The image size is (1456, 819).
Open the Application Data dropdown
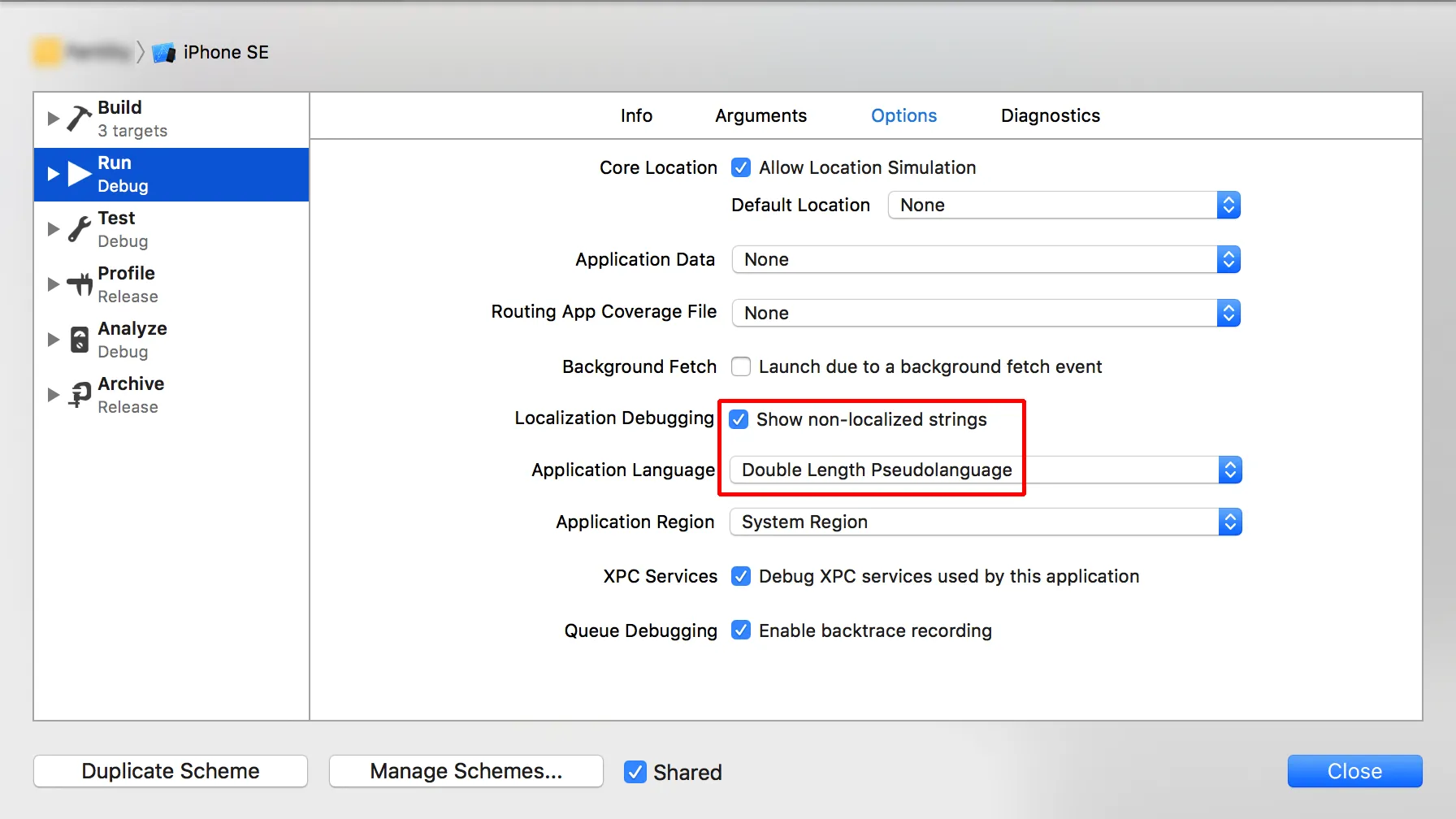(x=986, y=259)
